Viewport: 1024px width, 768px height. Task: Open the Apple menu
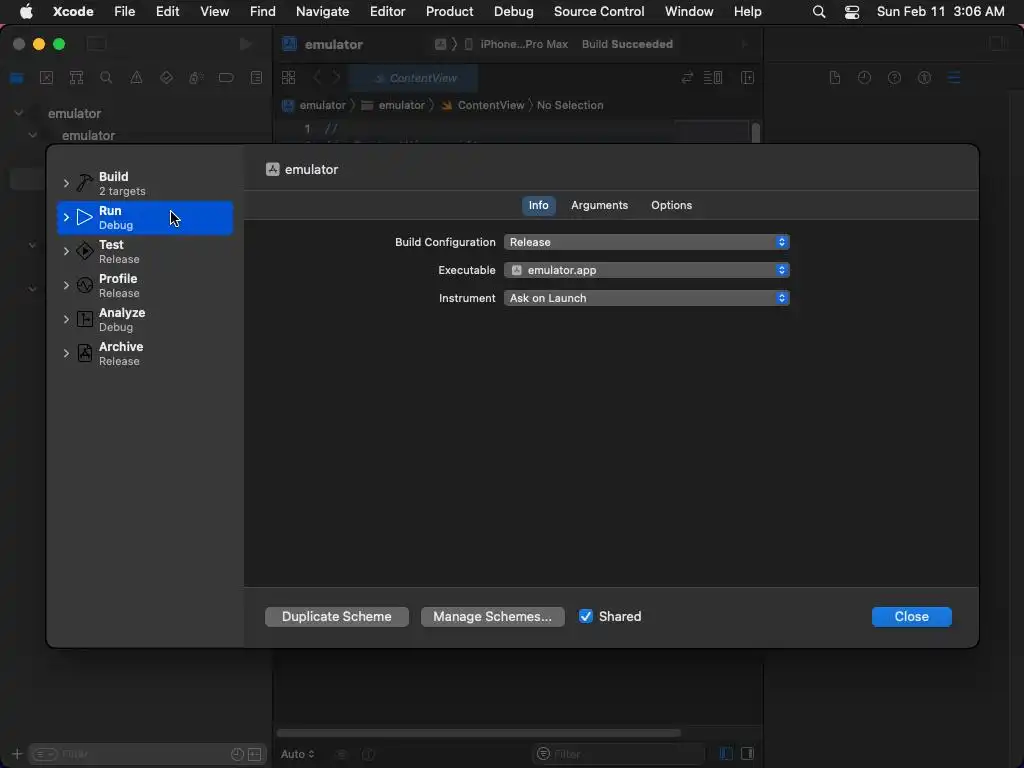pos(26,12)
